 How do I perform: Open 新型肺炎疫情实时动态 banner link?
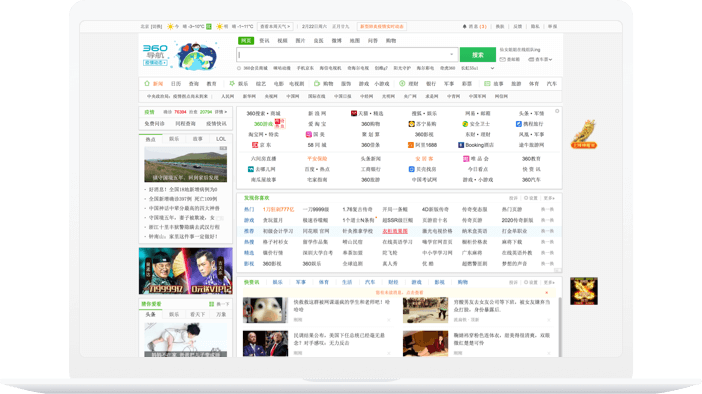[x=382, y=26]
